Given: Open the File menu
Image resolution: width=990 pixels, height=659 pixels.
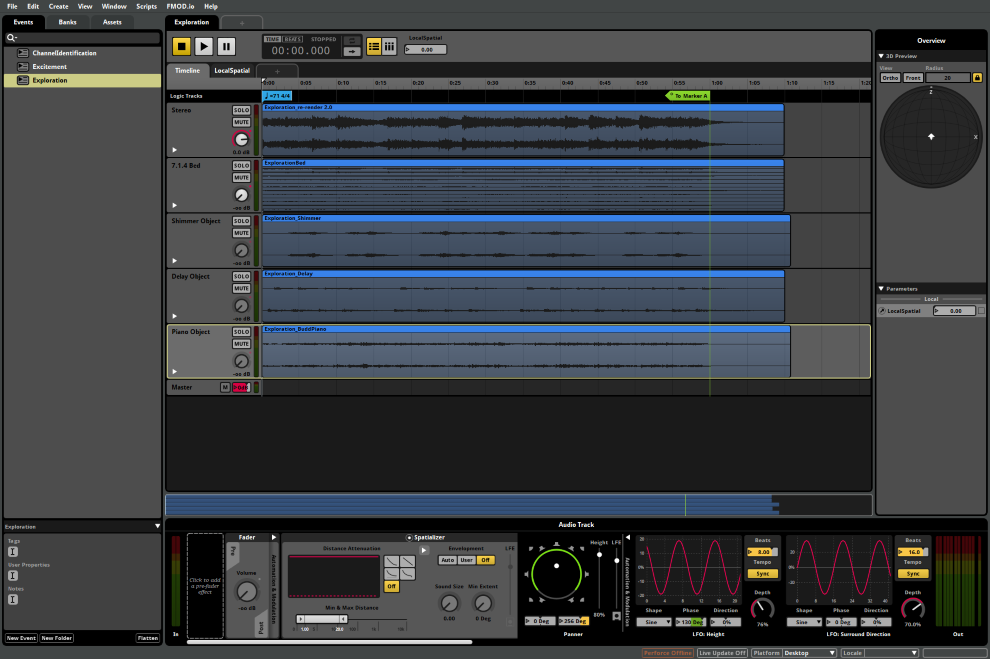Looking at the screenshot, I should click(12, 6).
